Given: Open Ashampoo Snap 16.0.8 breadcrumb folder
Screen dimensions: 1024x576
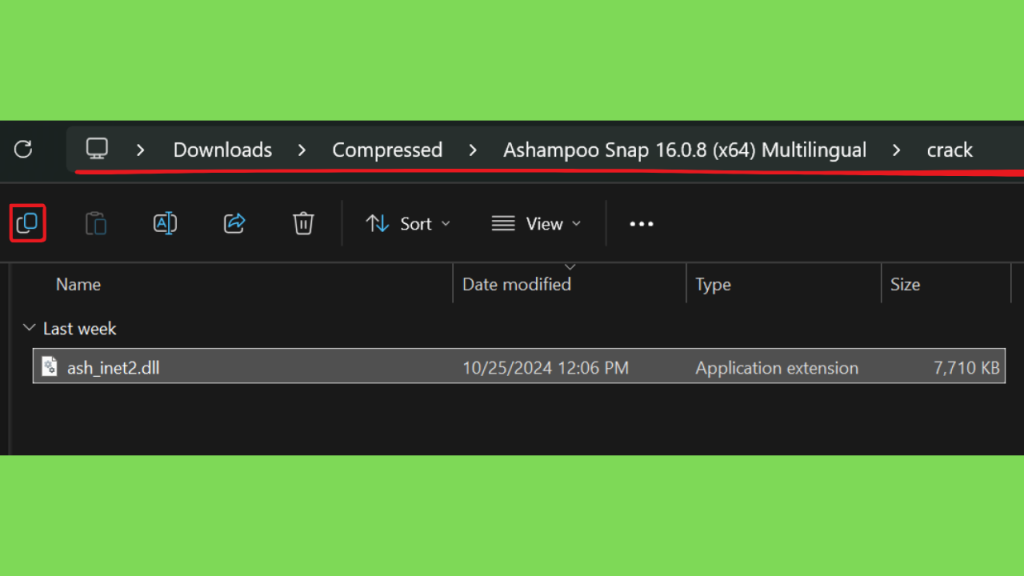Looking at the screenshot, I should click(684, 150).
